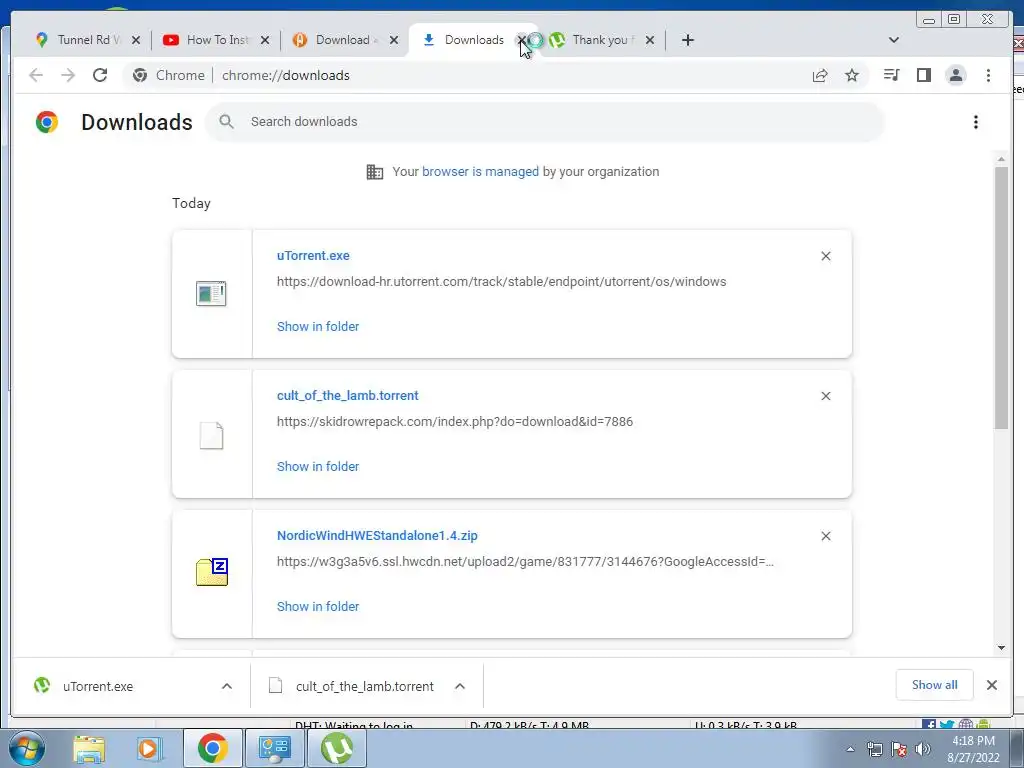Reload the downloads page
1024x768 pixels.
[x=100, y=75]
